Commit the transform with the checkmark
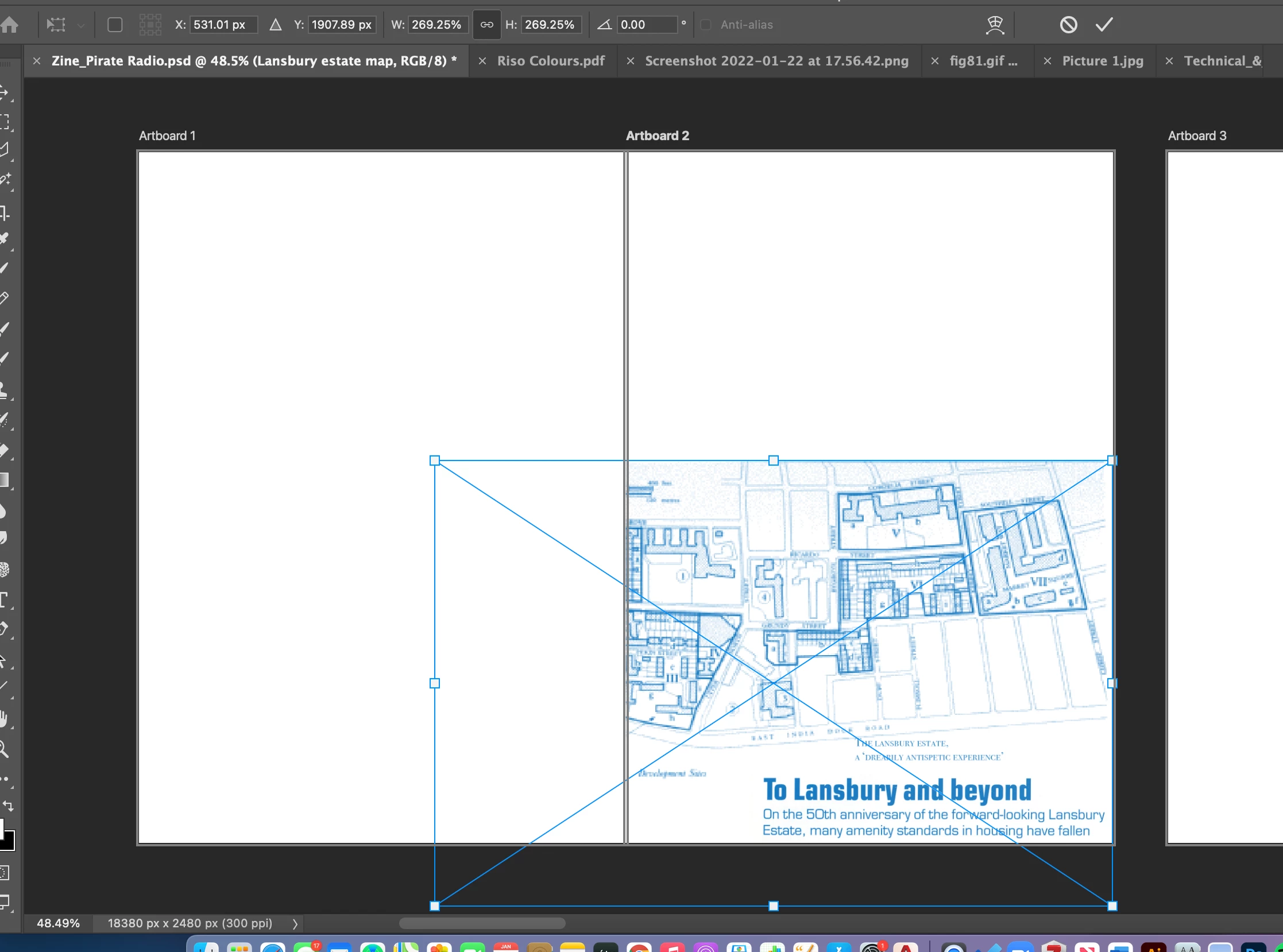Image resolution: width=1283 pixels, height=952 pixels. coord(1104,25)
